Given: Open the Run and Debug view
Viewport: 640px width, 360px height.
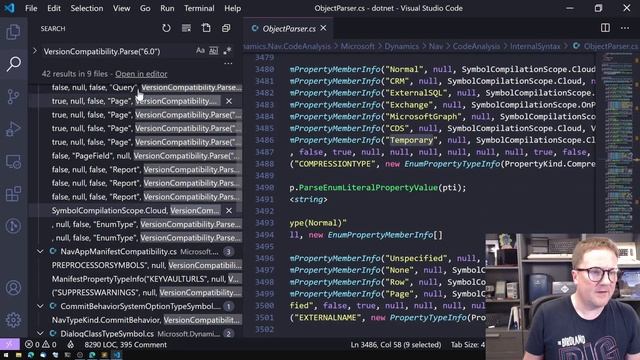Looking at the screenshot, I should [13, 129].
